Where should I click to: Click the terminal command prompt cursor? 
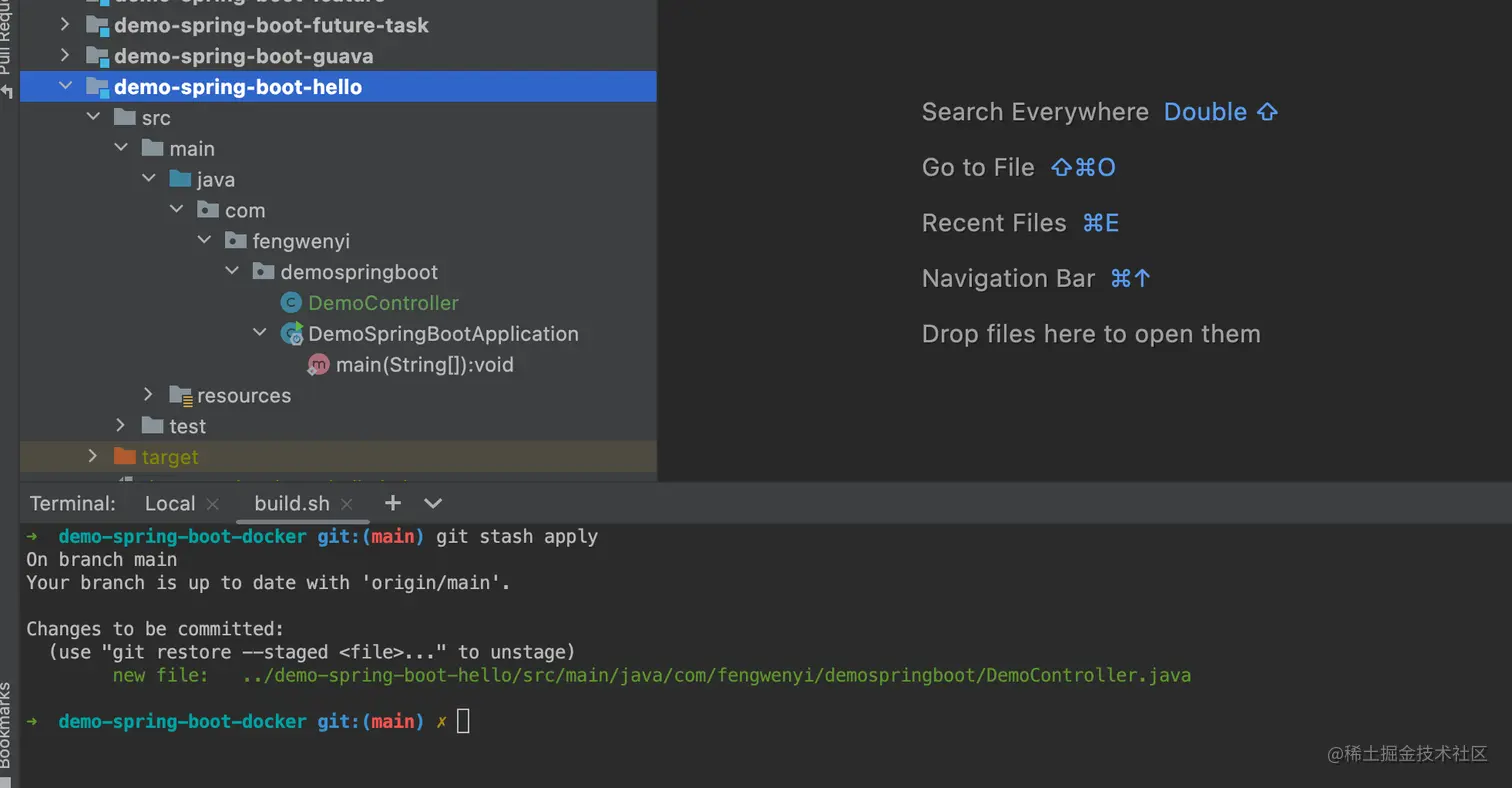pos(463,721)
